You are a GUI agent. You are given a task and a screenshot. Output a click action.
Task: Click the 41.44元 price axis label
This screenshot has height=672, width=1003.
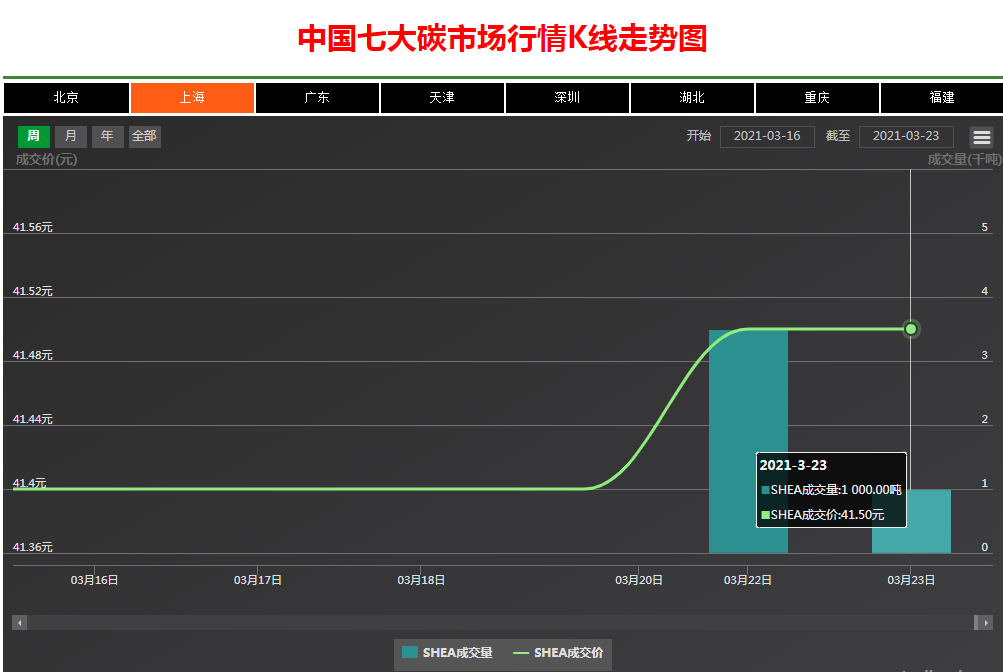click(33, 419)
